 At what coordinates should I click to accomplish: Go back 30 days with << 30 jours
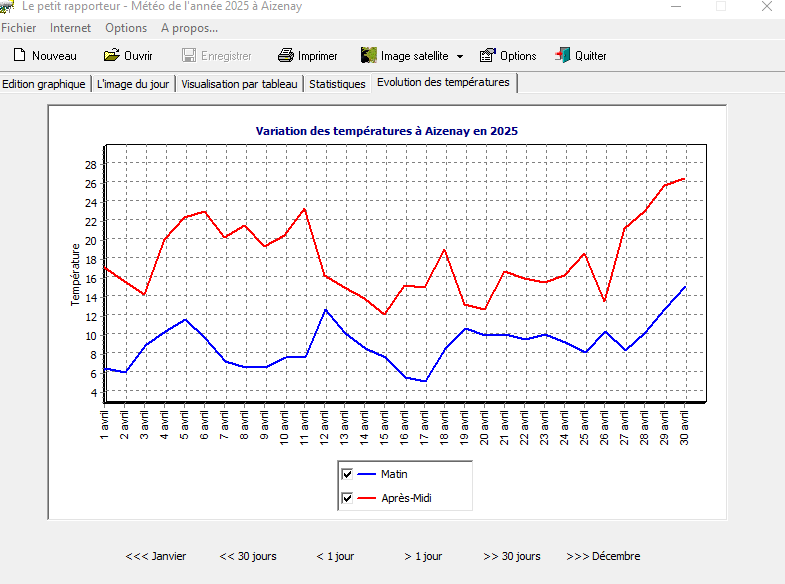click(x=248, y=556)
